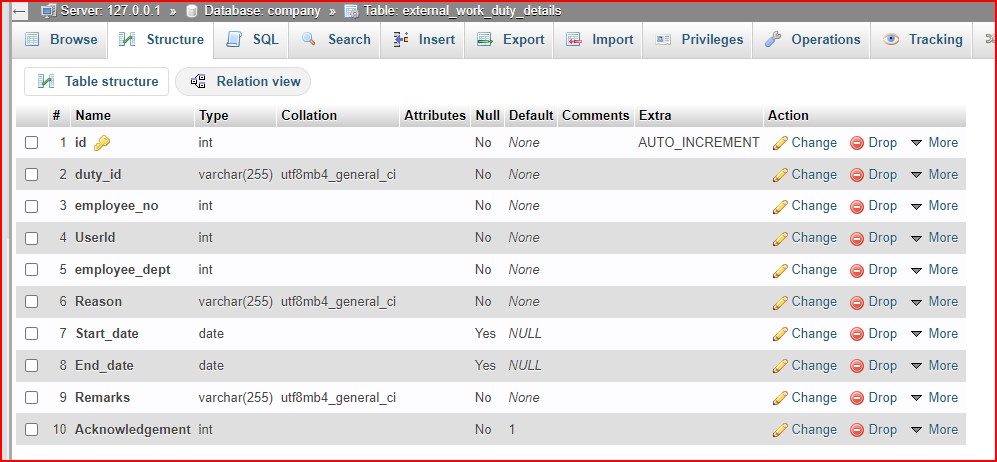Click the Relation view icon

198,81
